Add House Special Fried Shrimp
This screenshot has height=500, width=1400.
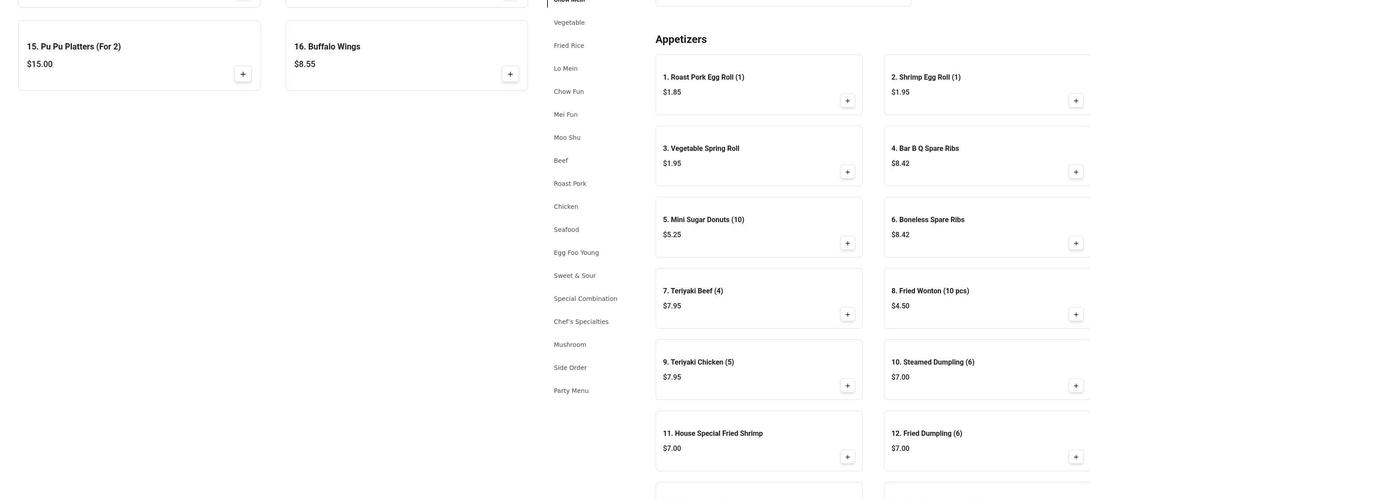(847, 457)
